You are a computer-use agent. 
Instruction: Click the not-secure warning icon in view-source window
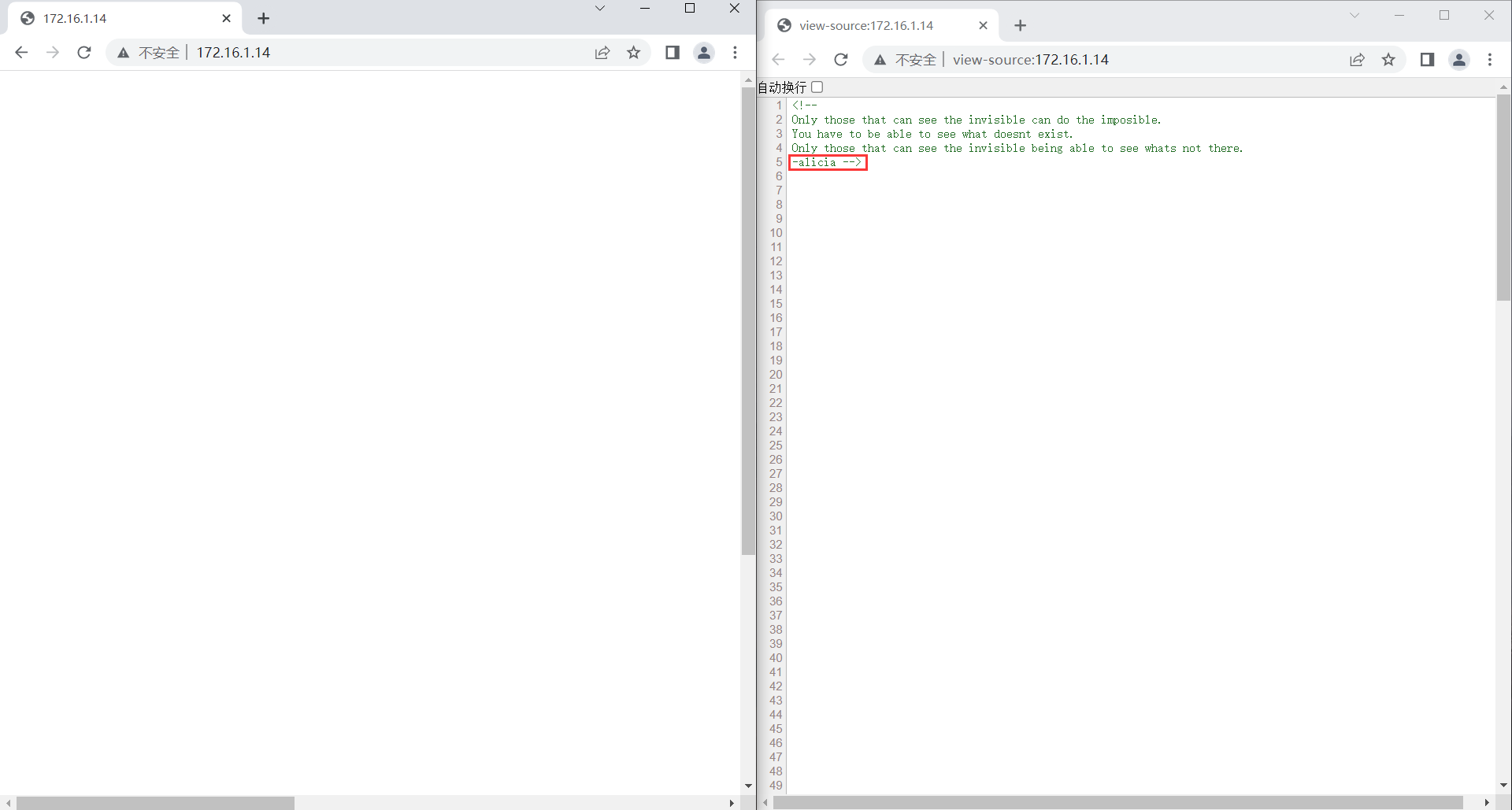(x=880, y=60)
